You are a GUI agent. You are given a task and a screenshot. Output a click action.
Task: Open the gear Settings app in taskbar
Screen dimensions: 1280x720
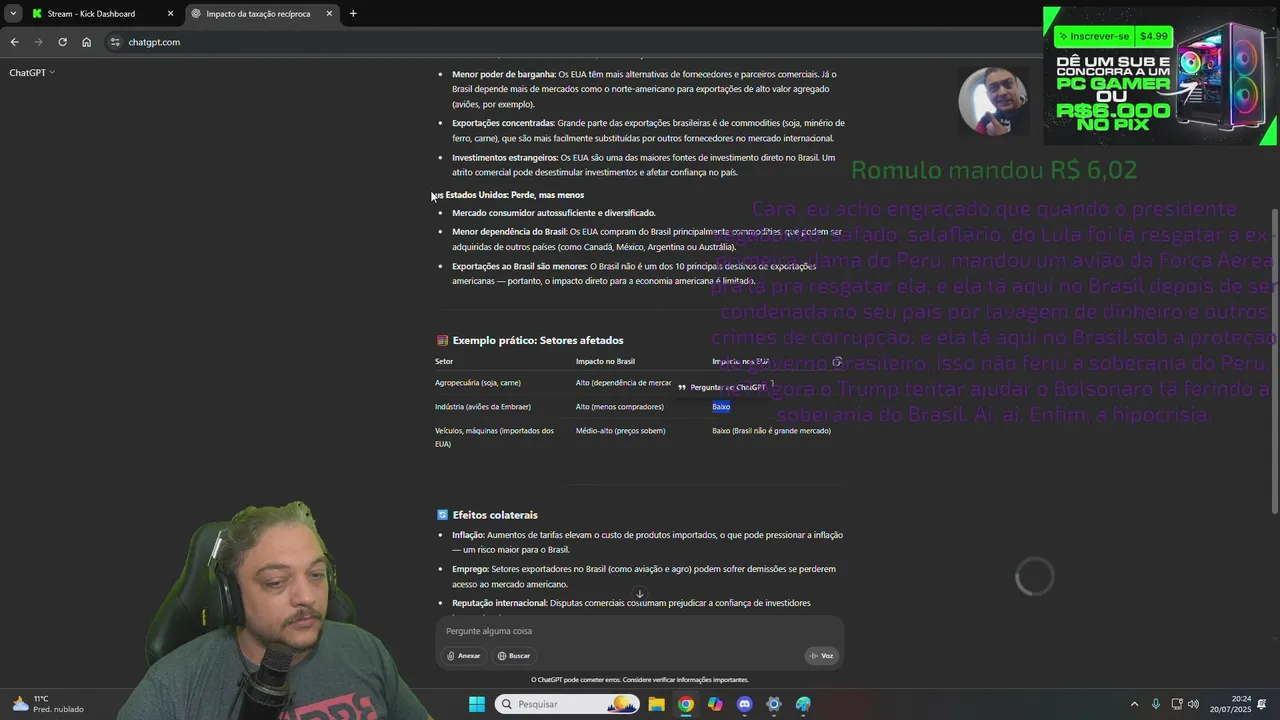click(773, 704)
